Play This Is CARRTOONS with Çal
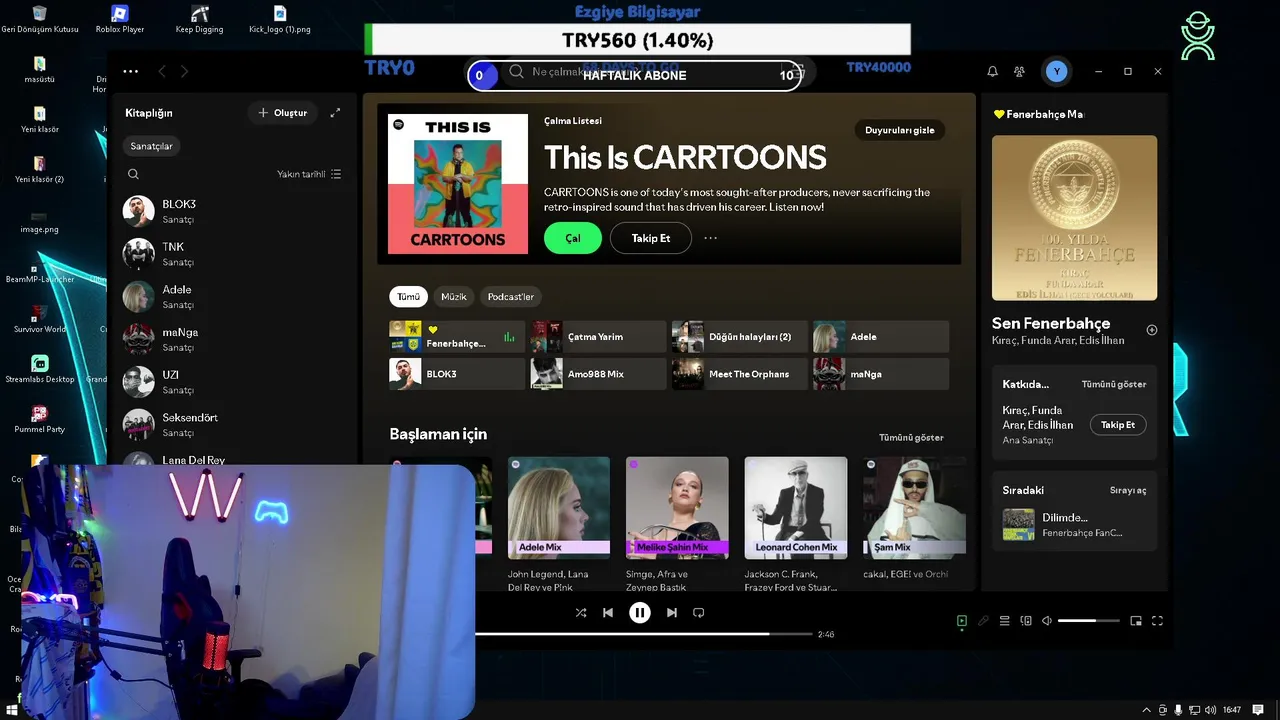 point(573,238)
